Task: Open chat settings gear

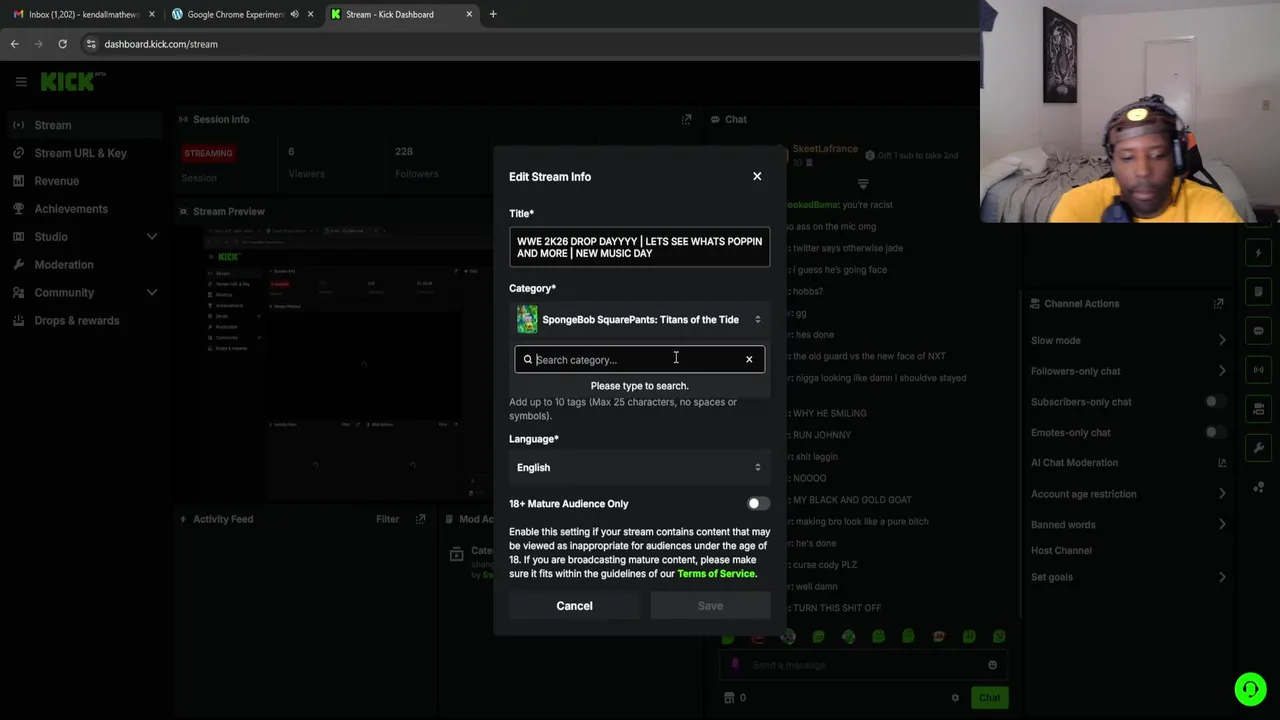Action: click(x=955, y=698)
